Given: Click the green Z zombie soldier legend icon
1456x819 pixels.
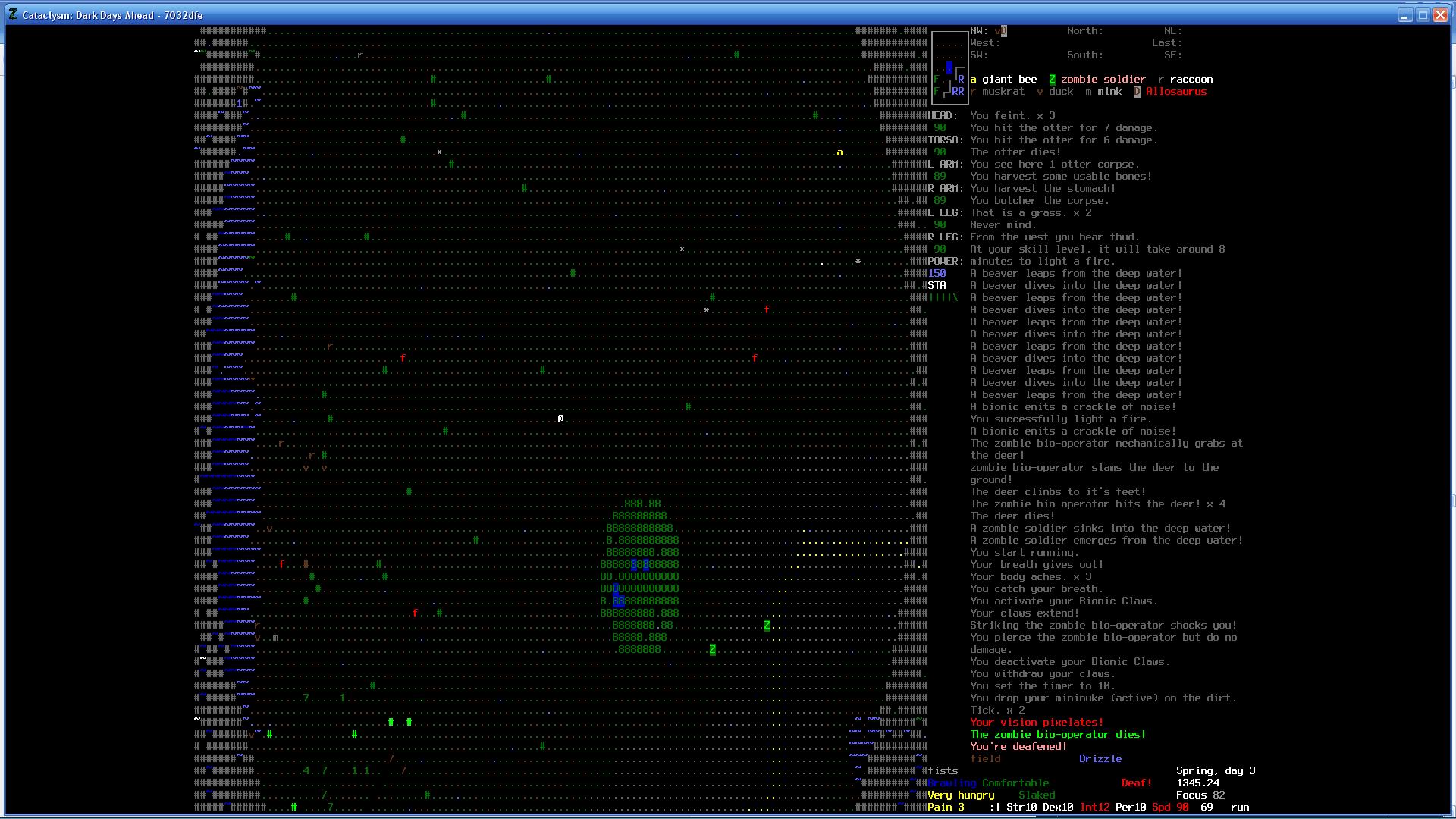Looking at the screenshot, I should 1052,80.
